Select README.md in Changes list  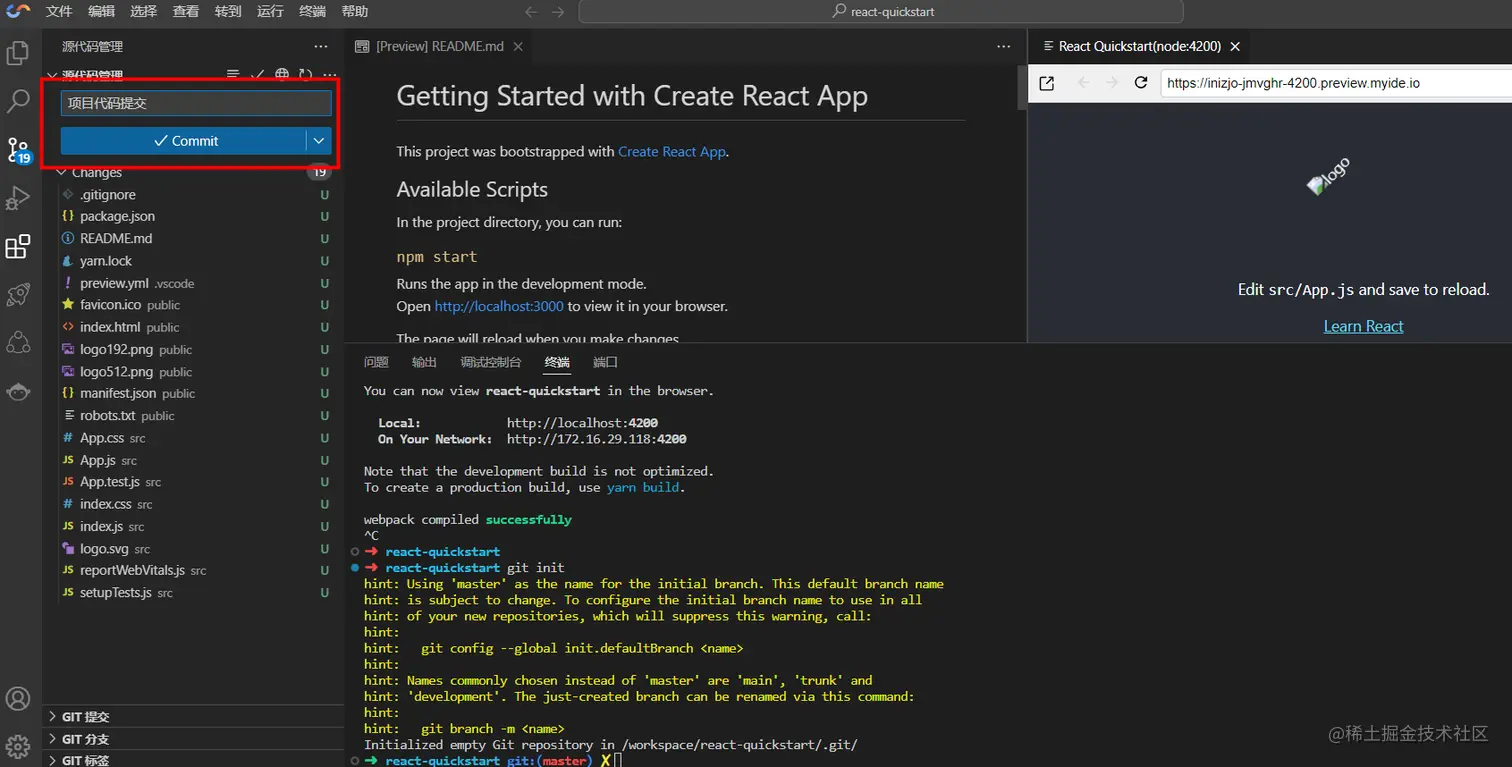pos(194,238)
